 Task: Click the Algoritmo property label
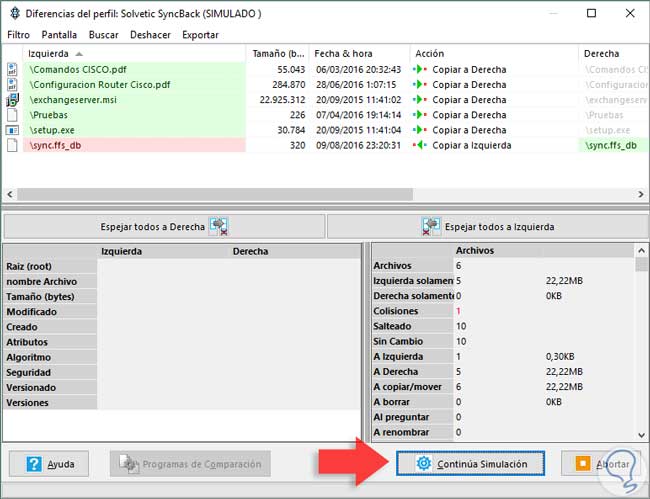pyautogui.click(x=29, y=357)
